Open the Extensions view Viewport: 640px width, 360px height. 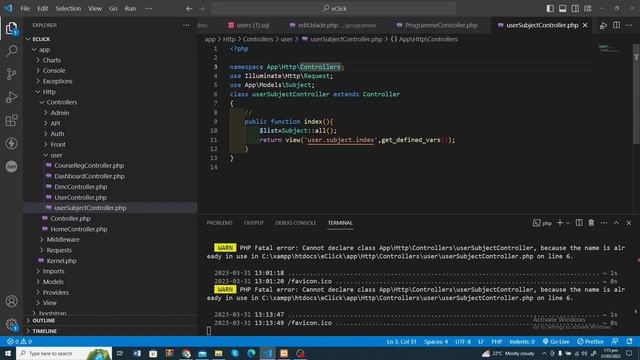click(11, 120)
